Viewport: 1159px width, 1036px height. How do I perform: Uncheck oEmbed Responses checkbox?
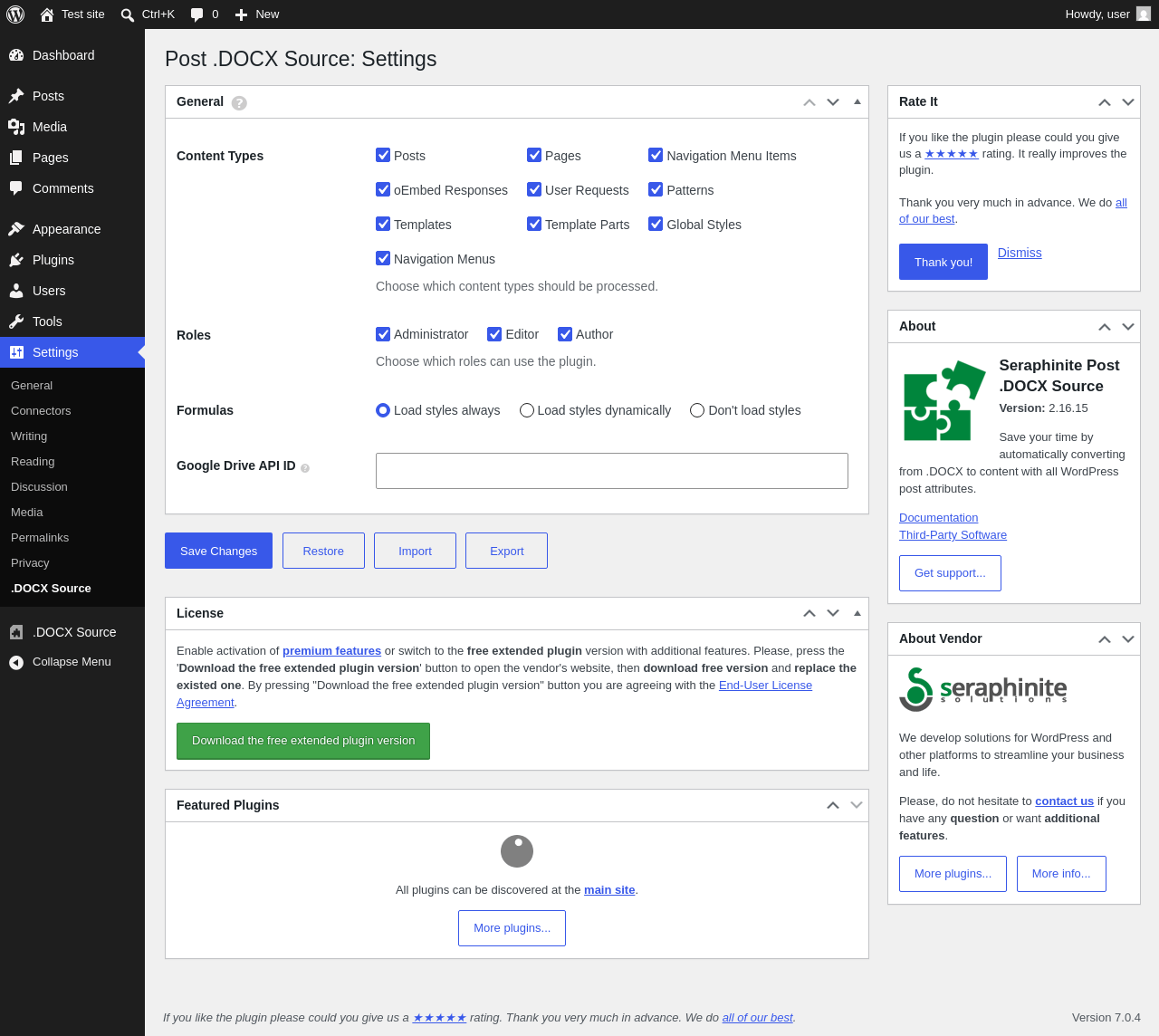[x=383, y=189]
